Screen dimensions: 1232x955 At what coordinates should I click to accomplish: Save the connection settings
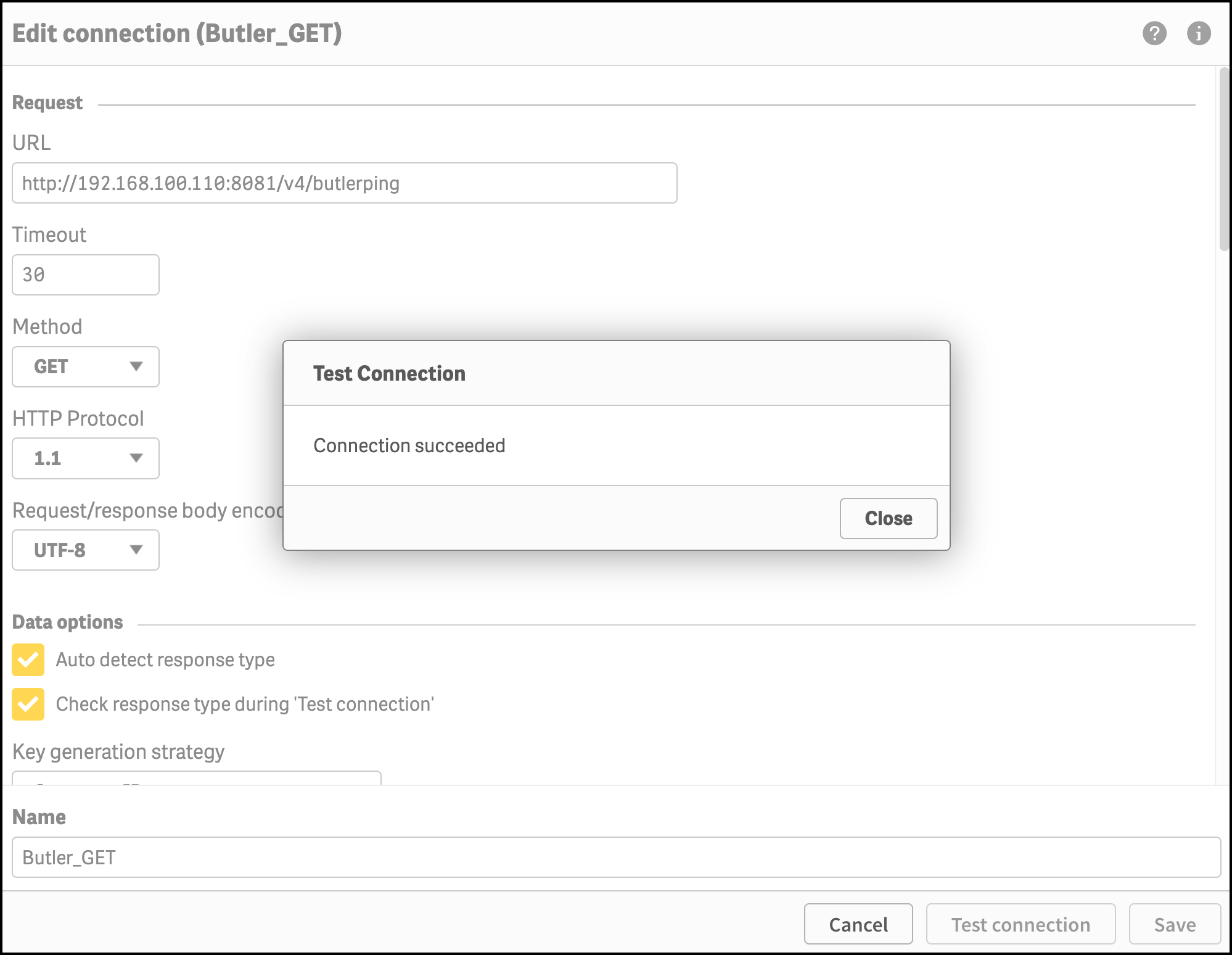[1175, 924]
